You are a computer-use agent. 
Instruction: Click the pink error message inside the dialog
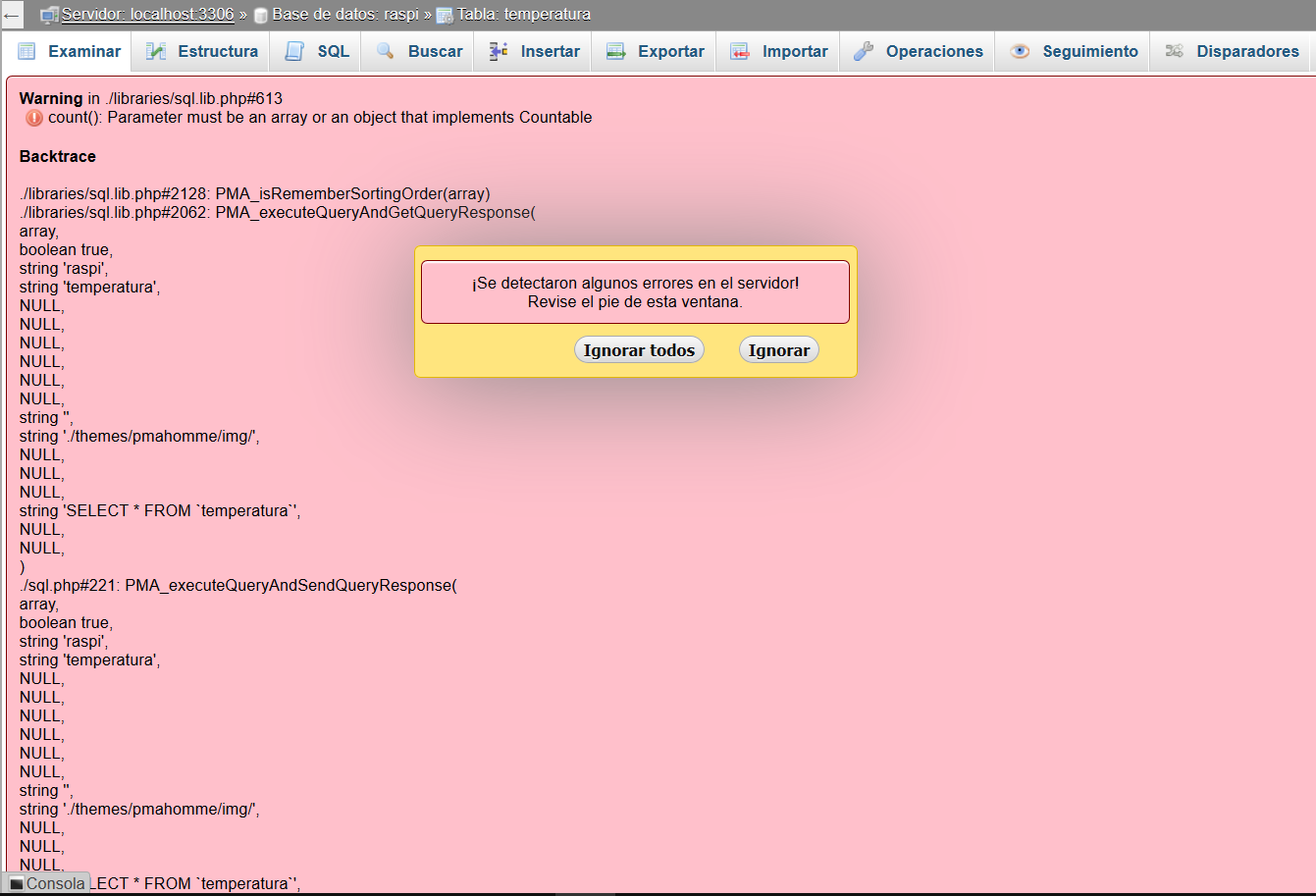635,292
